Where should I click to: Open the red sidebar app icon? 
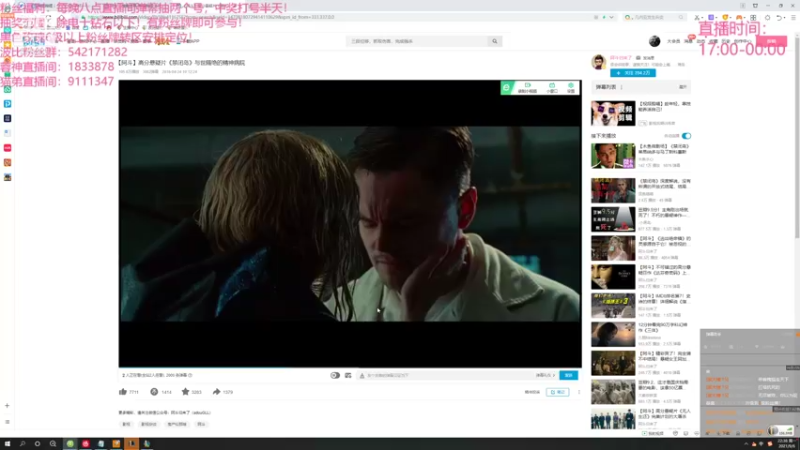pos(8,148)
